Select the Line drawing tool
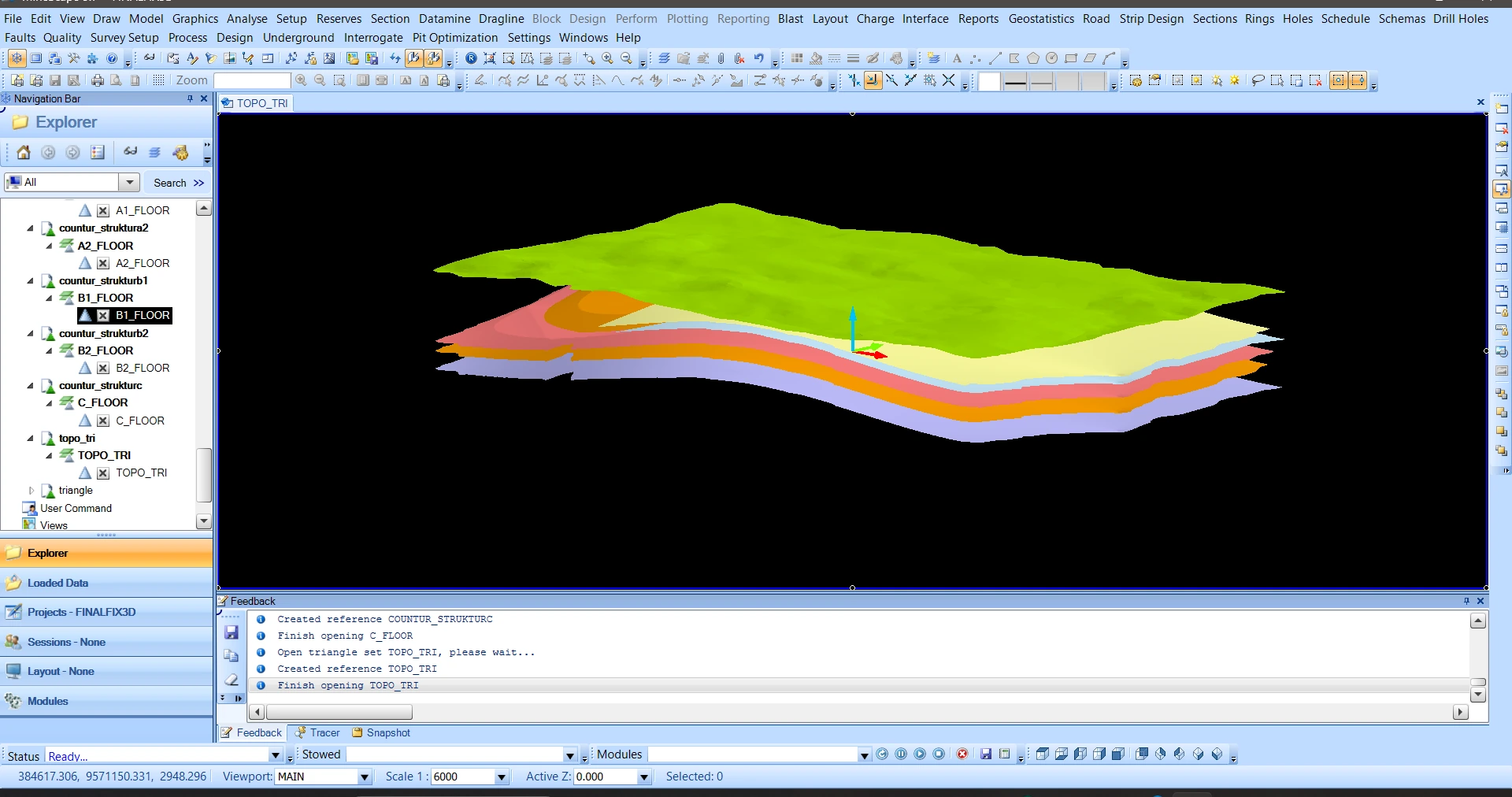The width and height of the screenshot is (1512, 797). pyautogui.click(x=995, y=58)
